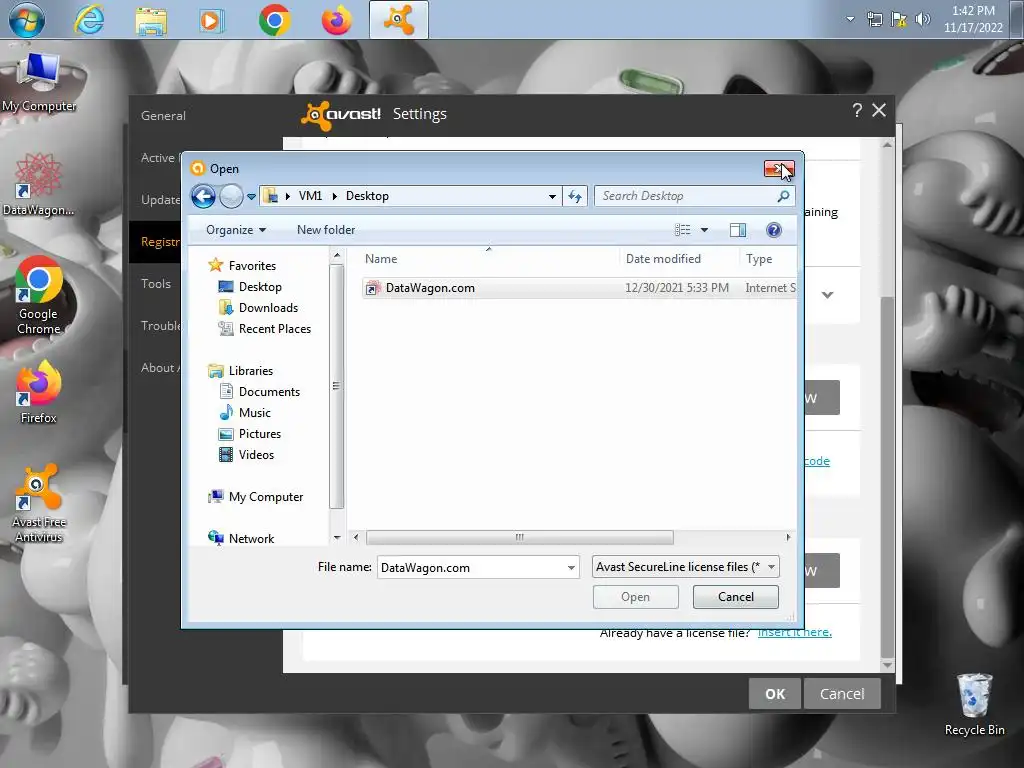Screen dimensions: 1024x768
Task: Click the Open button in dialog
Action: (635, 597)
